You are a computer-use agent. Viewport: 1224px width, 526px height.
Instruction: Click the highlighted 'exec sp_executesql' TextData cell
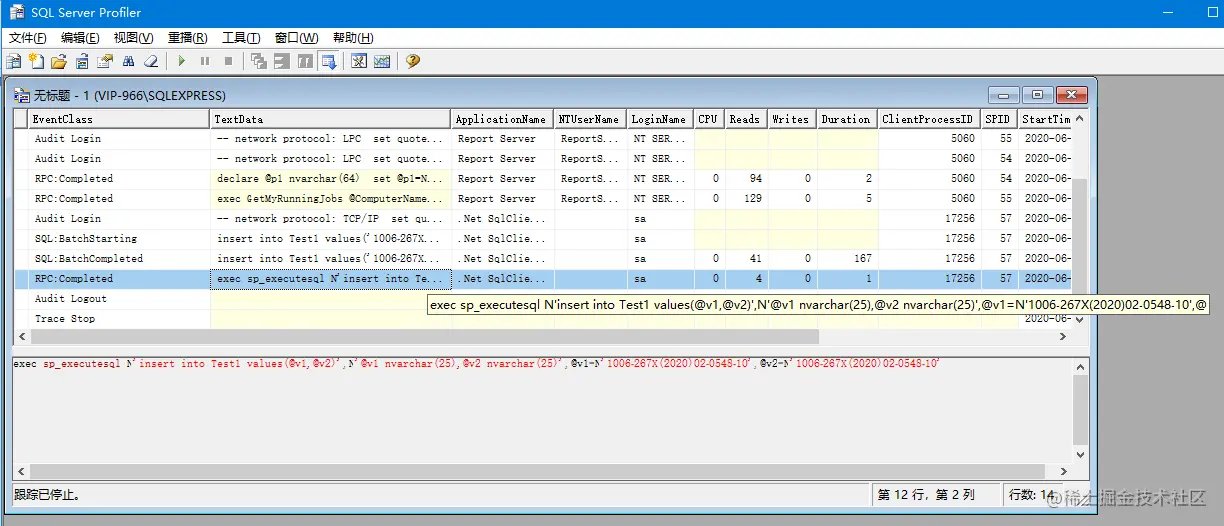[331, 279]
